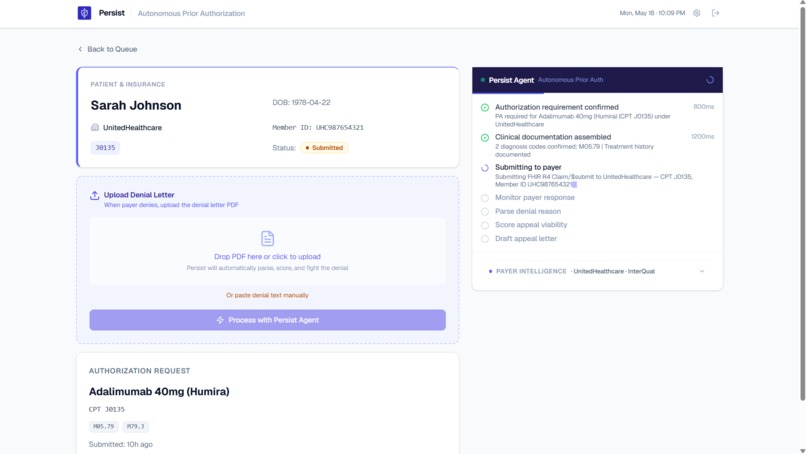
Task: Click the spinner icon in Persist Agent header
Action: (710, 80)
